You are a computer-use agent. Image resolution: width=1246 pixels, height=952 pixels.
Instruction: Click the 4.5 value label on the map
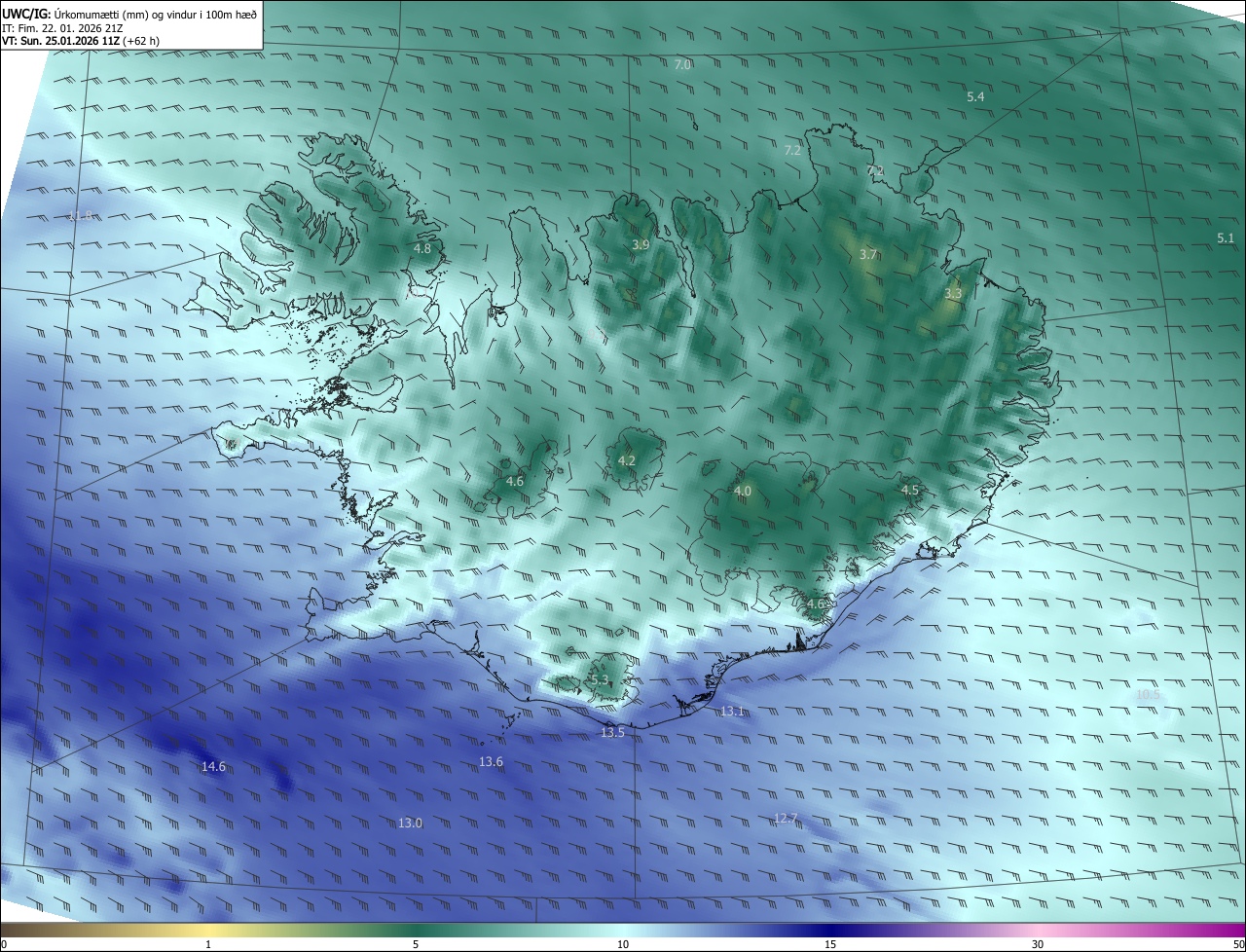(910, 490)
